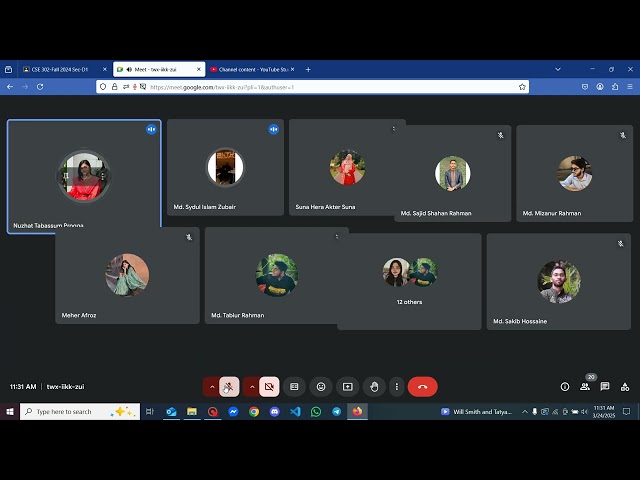Click the 12 others participants tile
640x480 pixels.
pyautogui.click(x=409, y=282)
